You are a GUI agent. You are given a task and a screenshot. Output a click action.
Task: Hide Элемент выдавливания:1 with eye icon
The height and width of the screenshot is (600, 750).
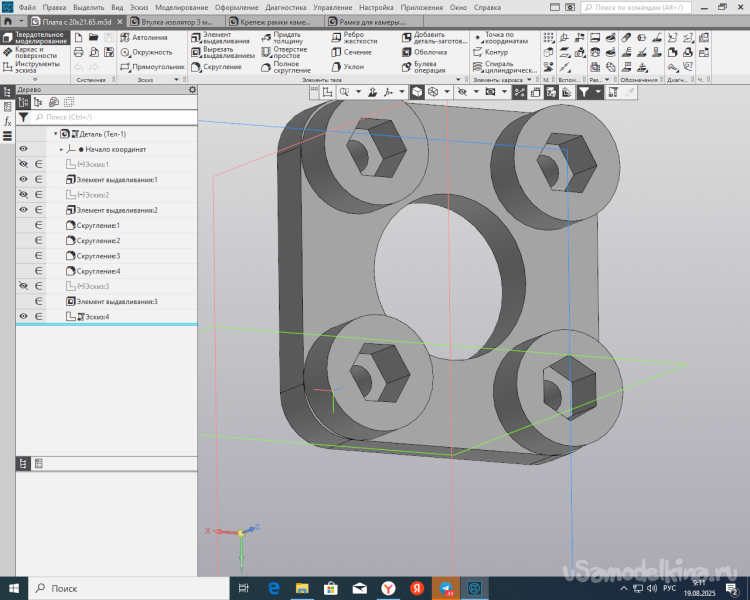click(23, 179)
